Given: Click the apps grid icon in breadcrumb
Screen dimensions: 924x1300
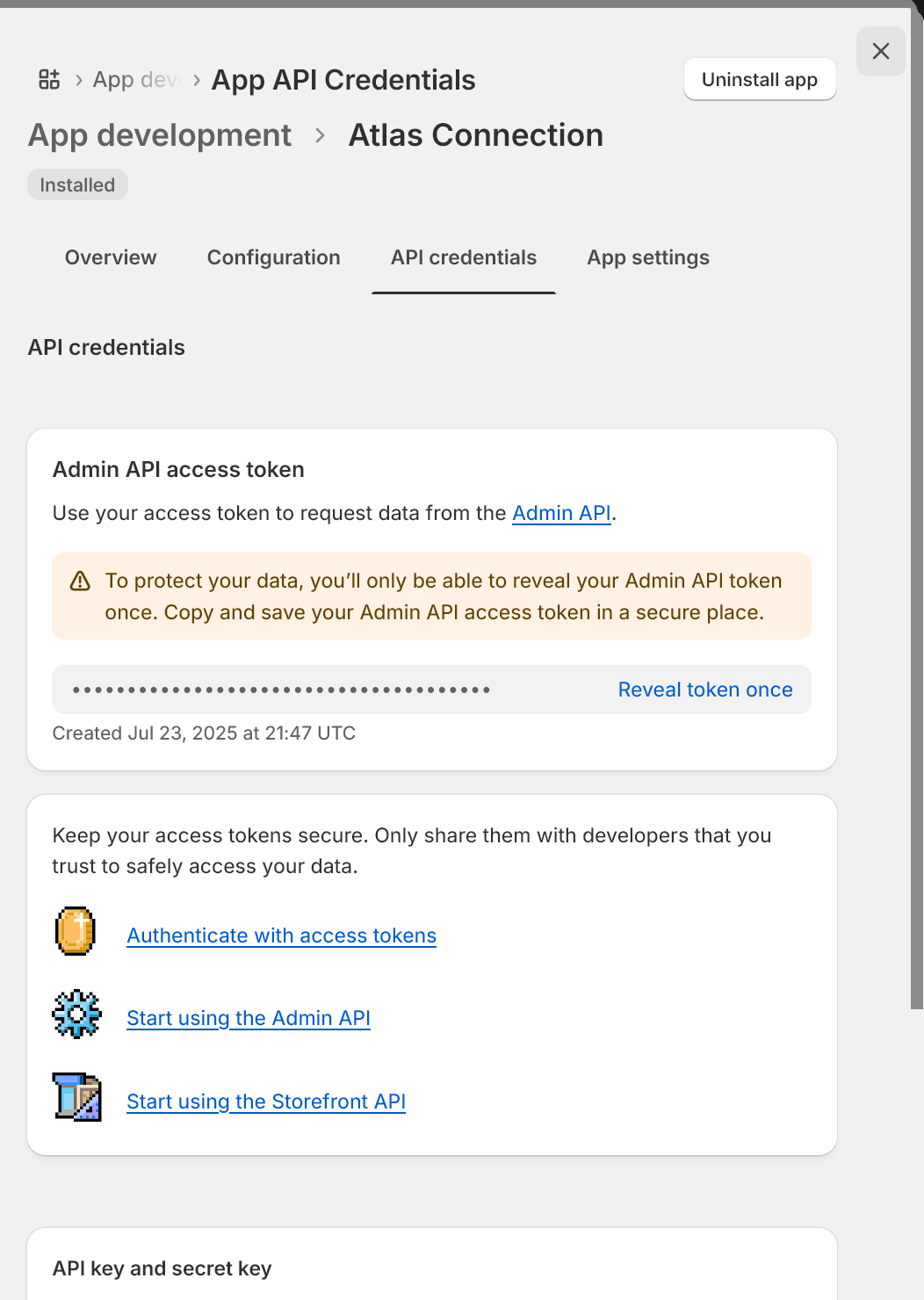Looking at the screenshot, I should 49,79.
